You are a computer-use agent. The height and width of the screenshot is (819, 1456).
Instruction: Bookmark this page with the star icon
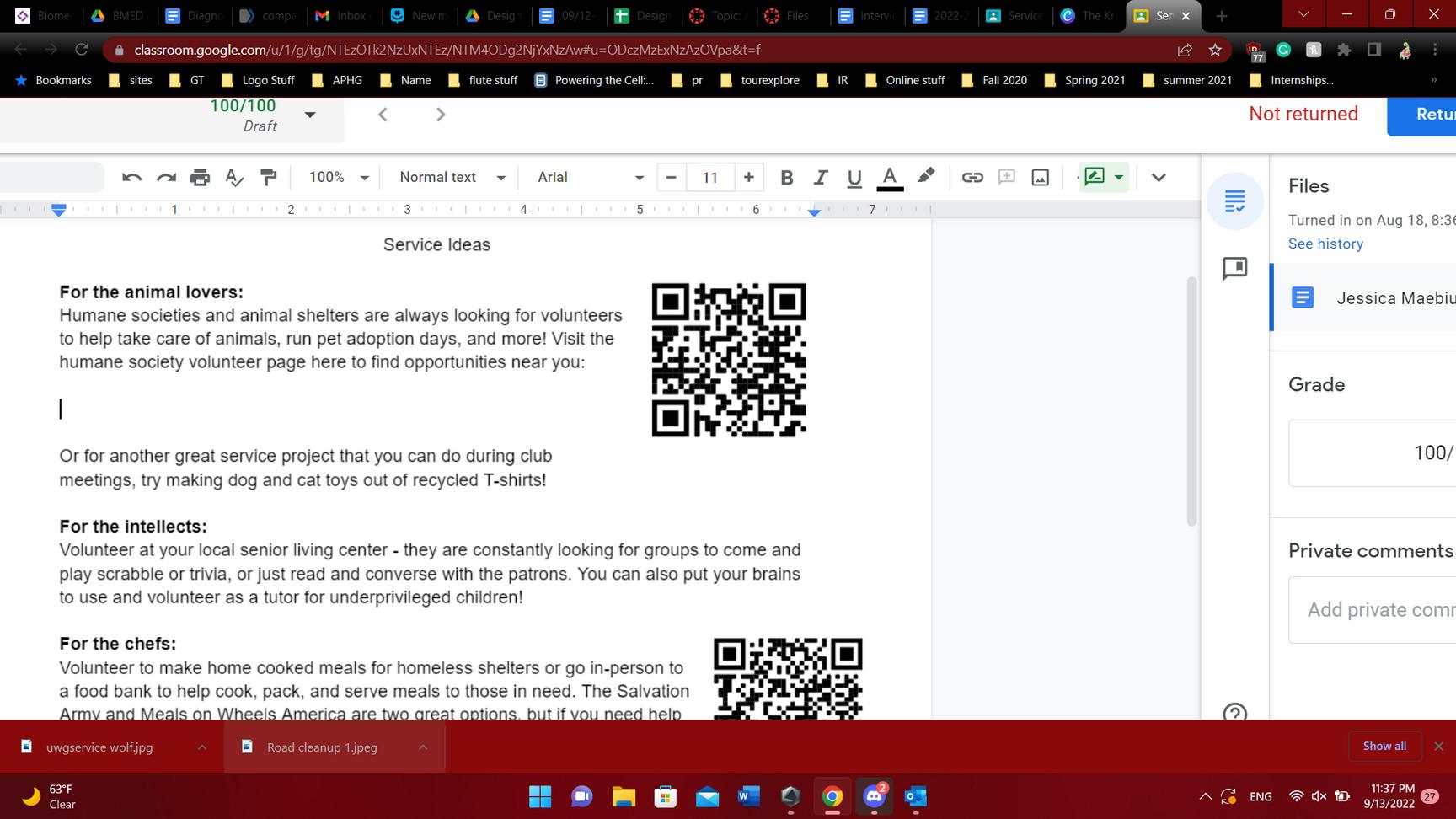coord(1215,50)
